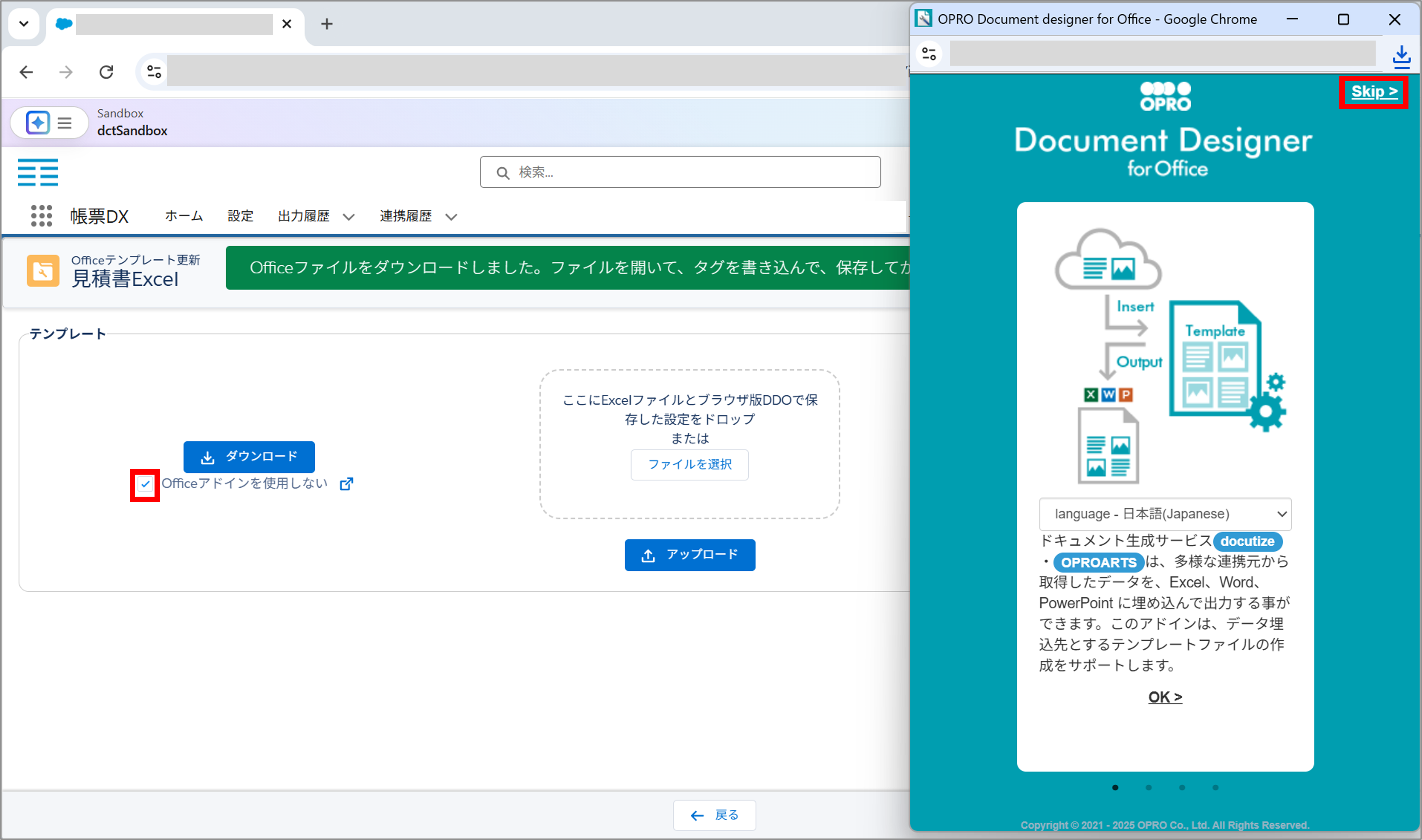The image size is (1422, 840).
Task: Open site information controls in the popup
Action: click(x=929, y=54)
